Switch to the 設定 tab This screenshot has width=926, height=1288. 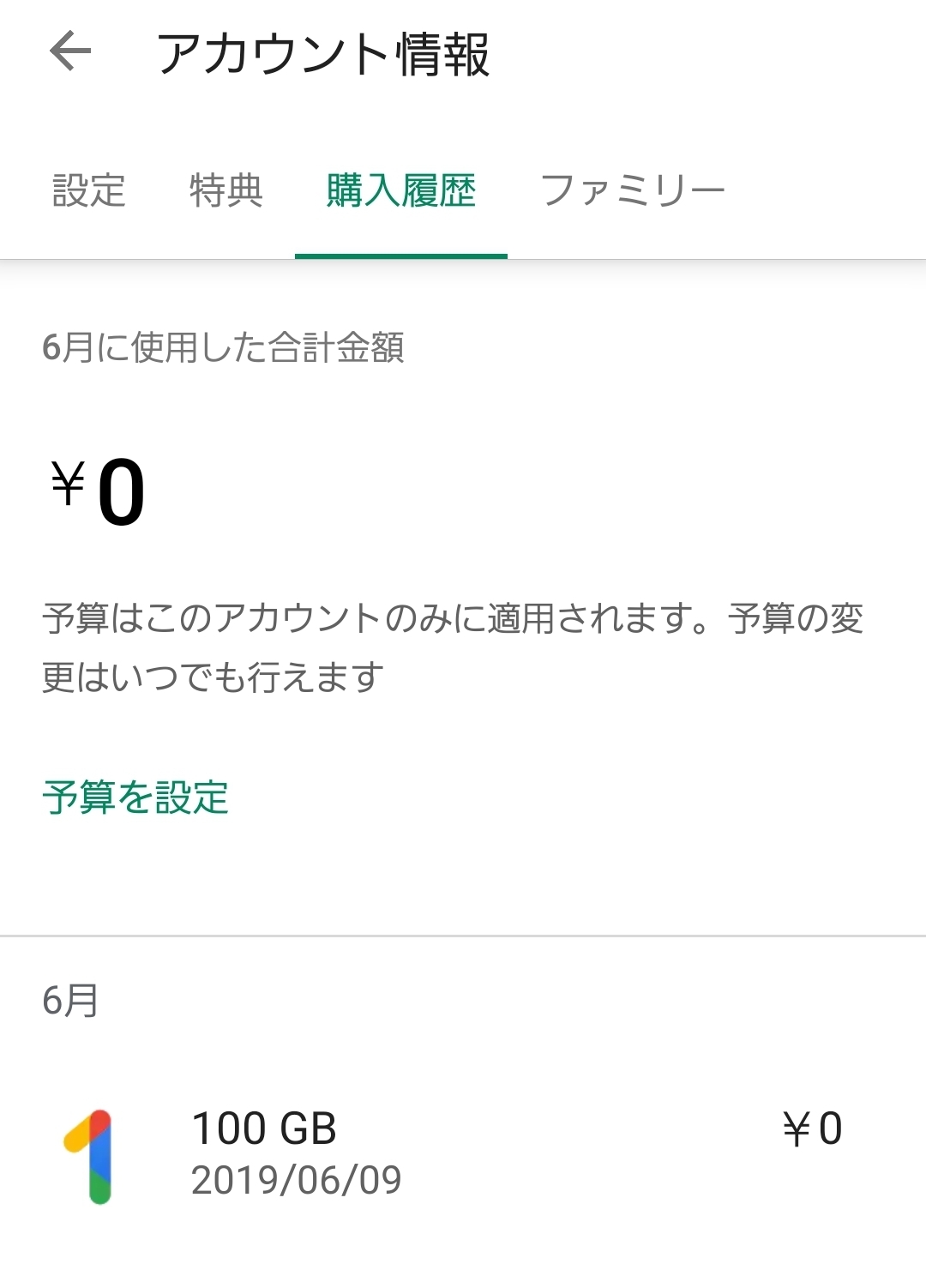[89, 190]
